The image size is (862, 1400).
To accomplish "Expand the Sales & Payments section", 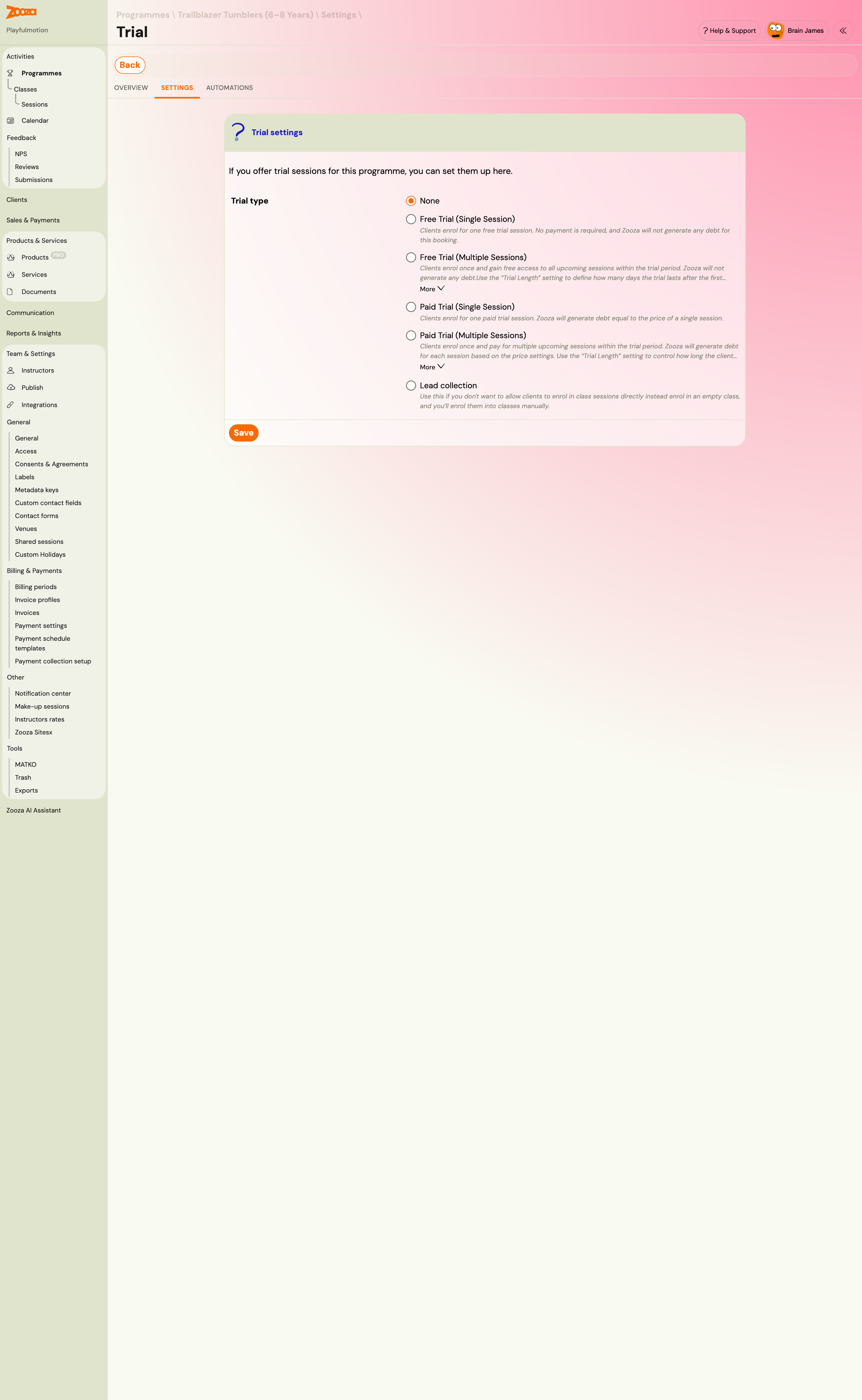I will click(x=33, y=220).
